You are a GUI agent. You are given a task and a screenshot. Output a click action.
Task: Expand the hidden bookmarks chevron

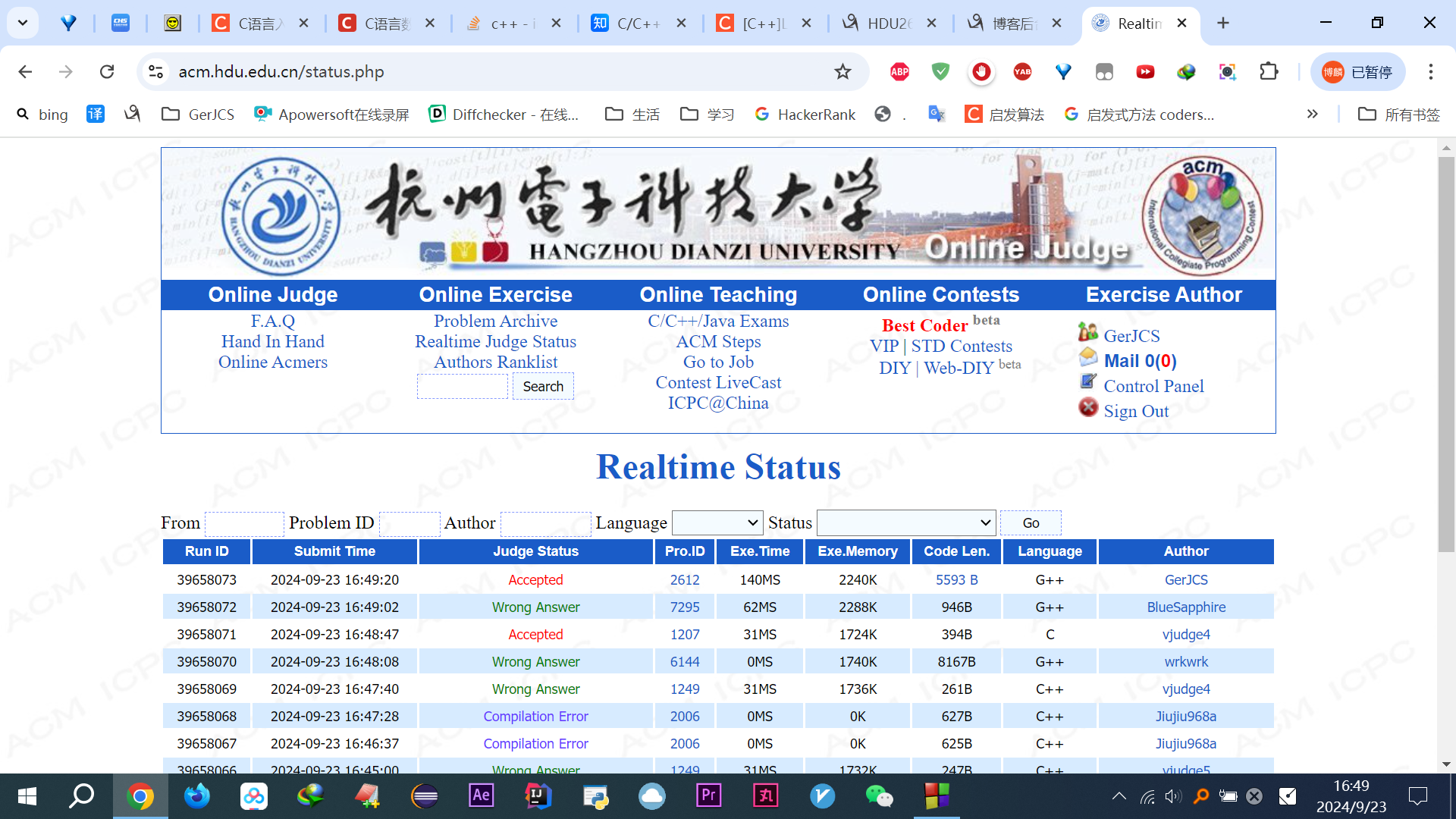pyautogui.click(x=1312, y=115)
